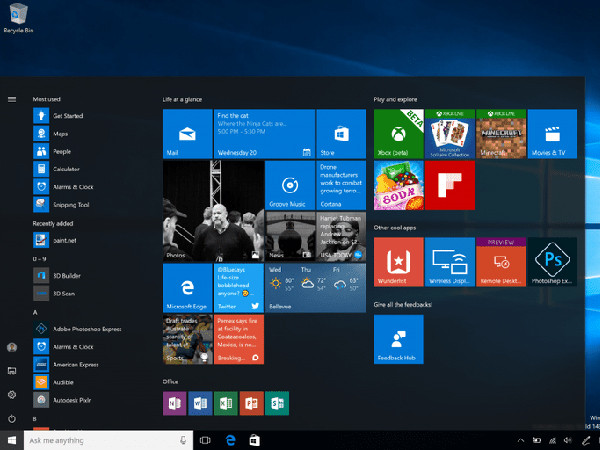
Task: Open the volume control in system tray
Action: (567, 441)
